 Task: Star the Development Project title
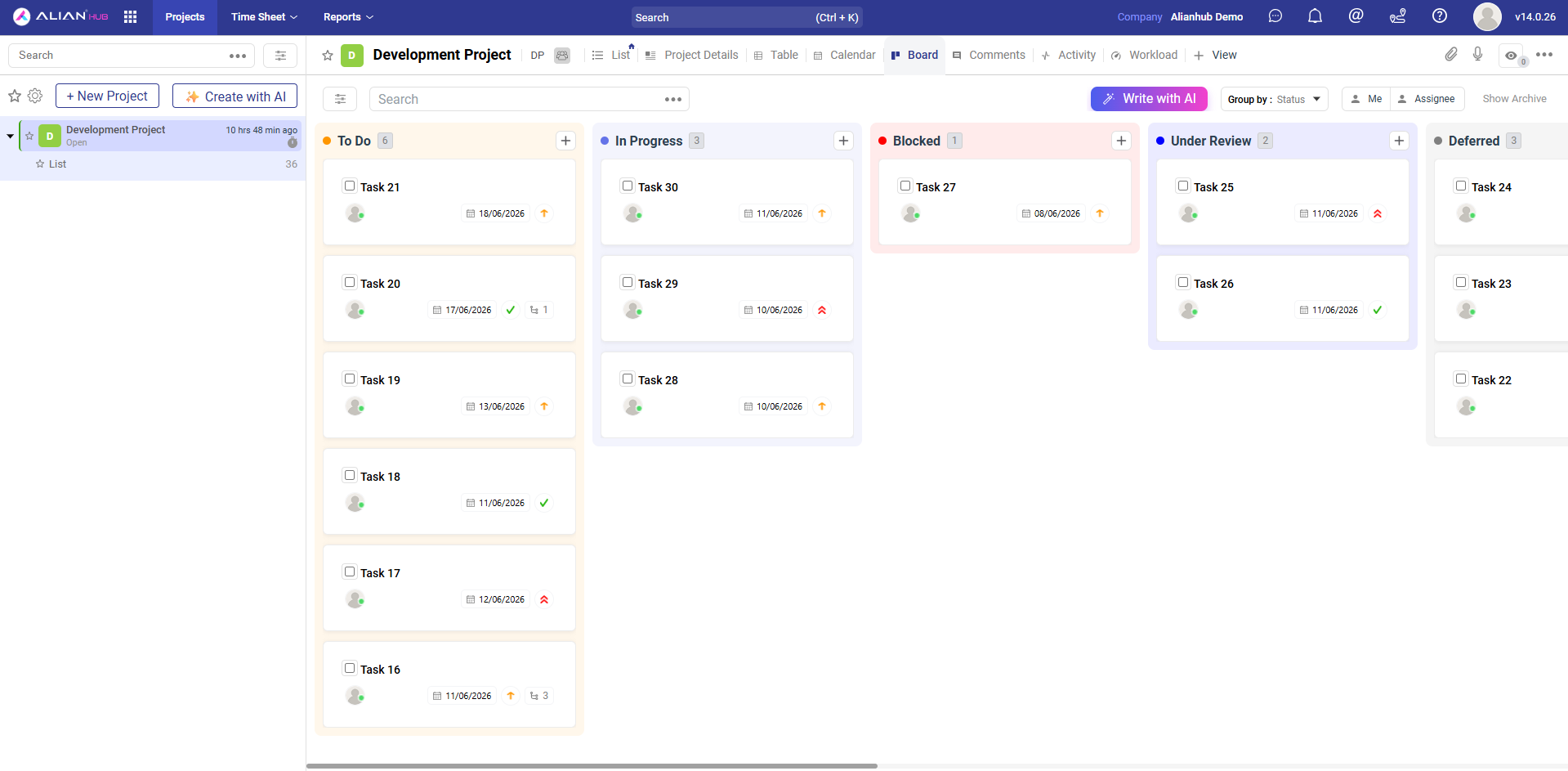click(328, 55)
